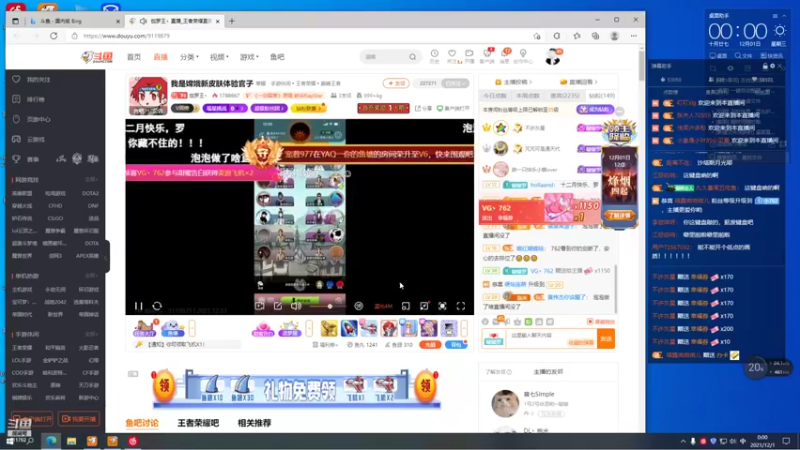Image resolution: width=800 pixels, height=450 pixels.
Task: Click the blue backpack button
Action: click(456, 345)
